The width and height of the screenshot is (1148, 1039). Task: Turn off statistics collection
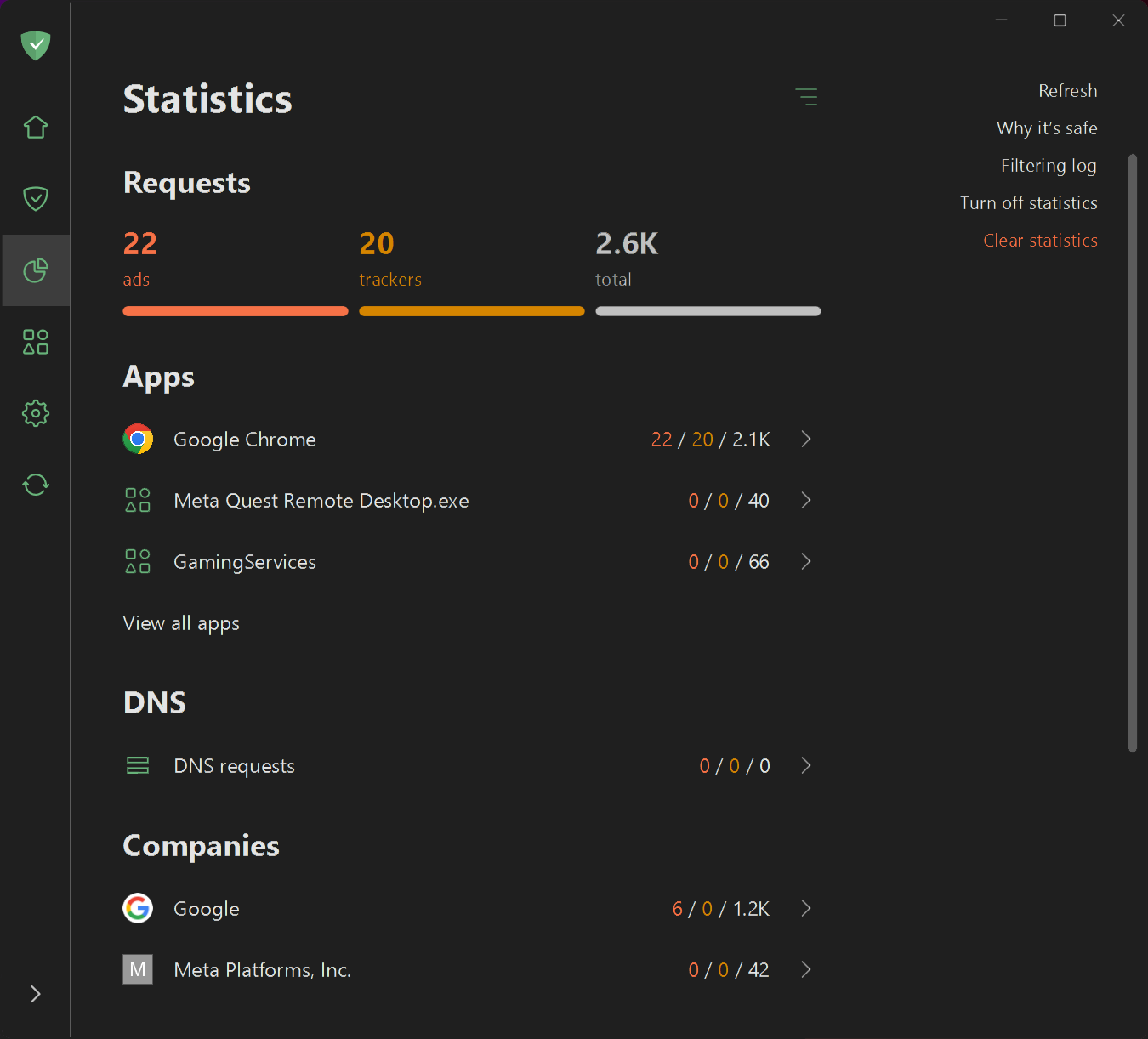click(x=1028, y=202)
